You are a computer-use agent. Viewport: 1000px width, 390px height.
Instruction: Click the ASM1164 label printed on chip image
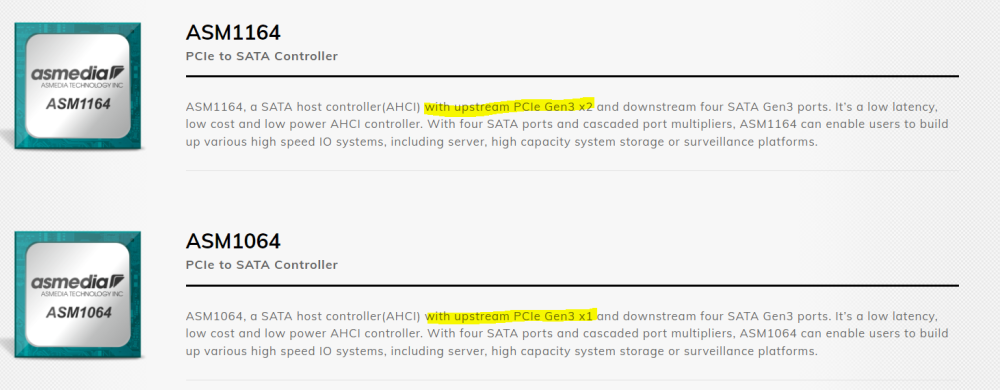[78, 104]
